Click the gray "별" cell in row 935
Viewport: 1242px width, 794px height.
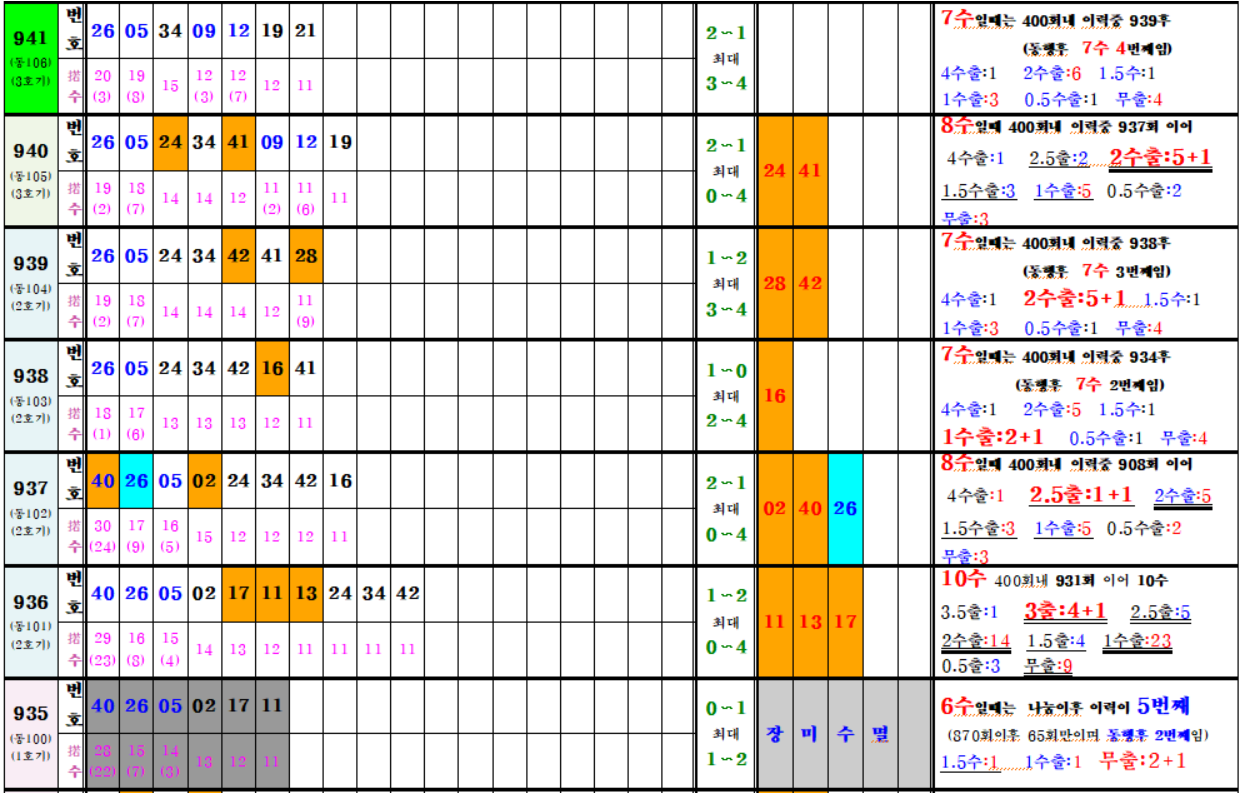880,734
